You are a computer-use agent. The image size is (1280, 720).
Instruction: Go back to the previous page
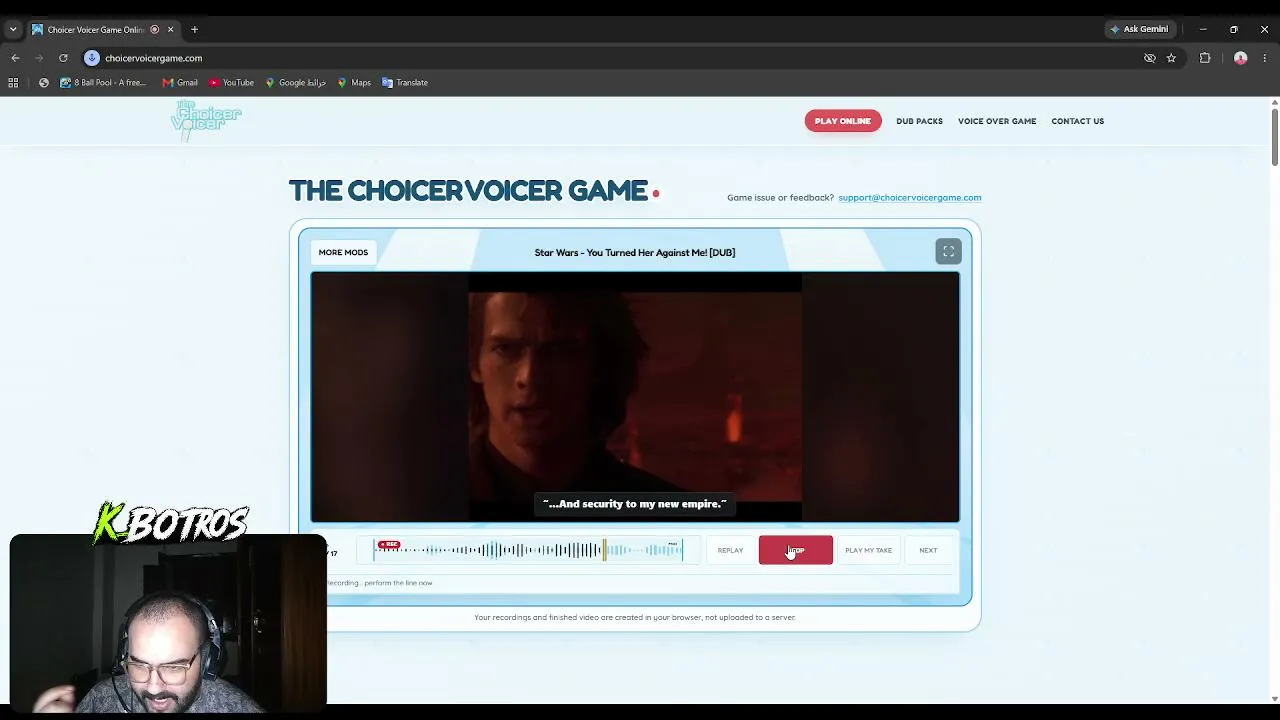coord(15,58)
